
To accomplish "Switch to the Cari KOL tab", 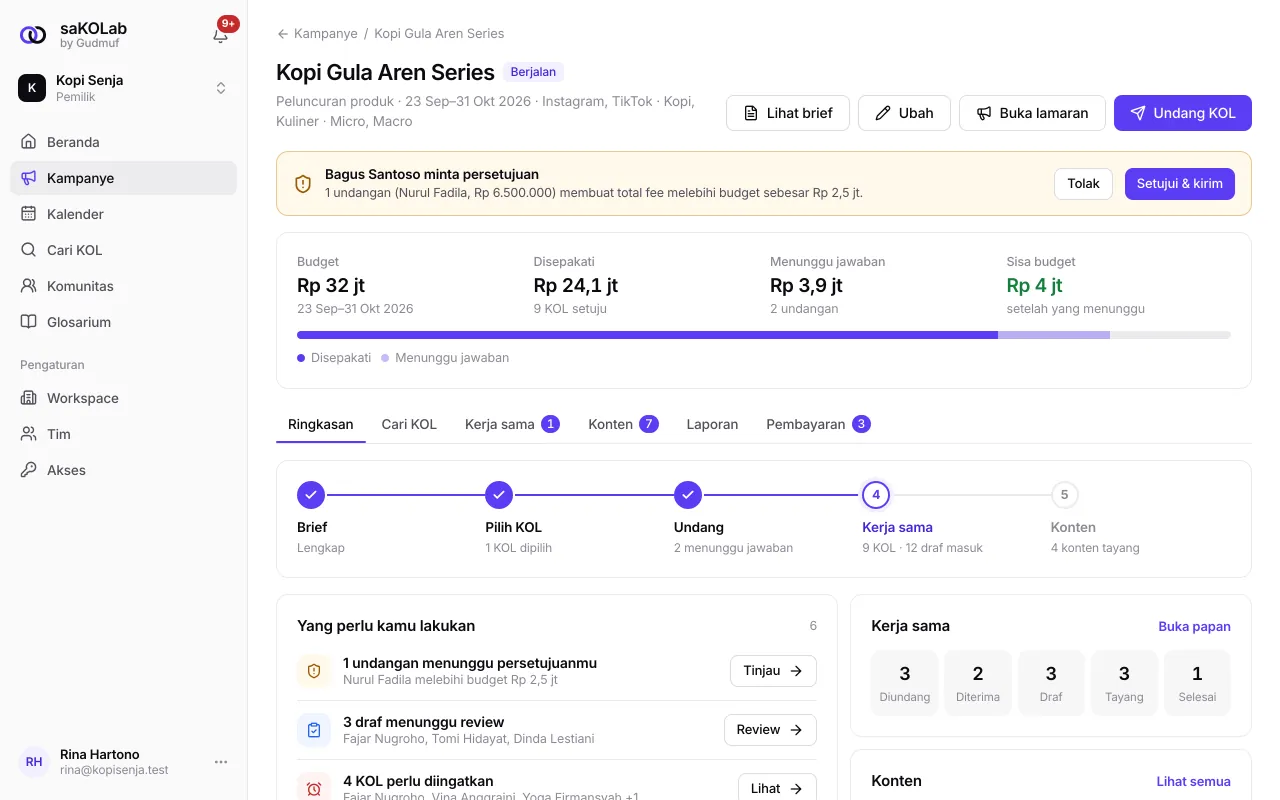I will pyautogui.click(x=409, y=424).
